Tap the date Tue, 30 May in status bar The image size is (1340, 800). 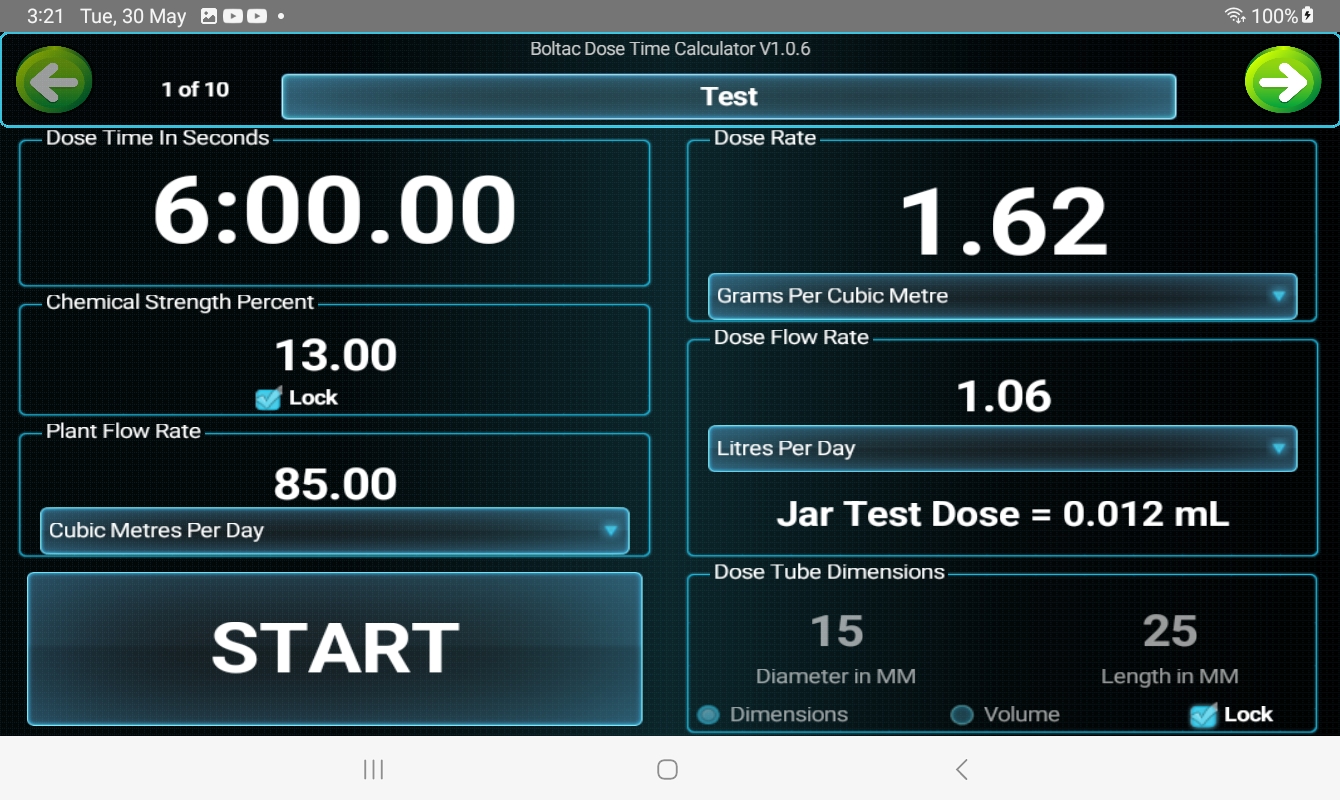tap(133, 16)
